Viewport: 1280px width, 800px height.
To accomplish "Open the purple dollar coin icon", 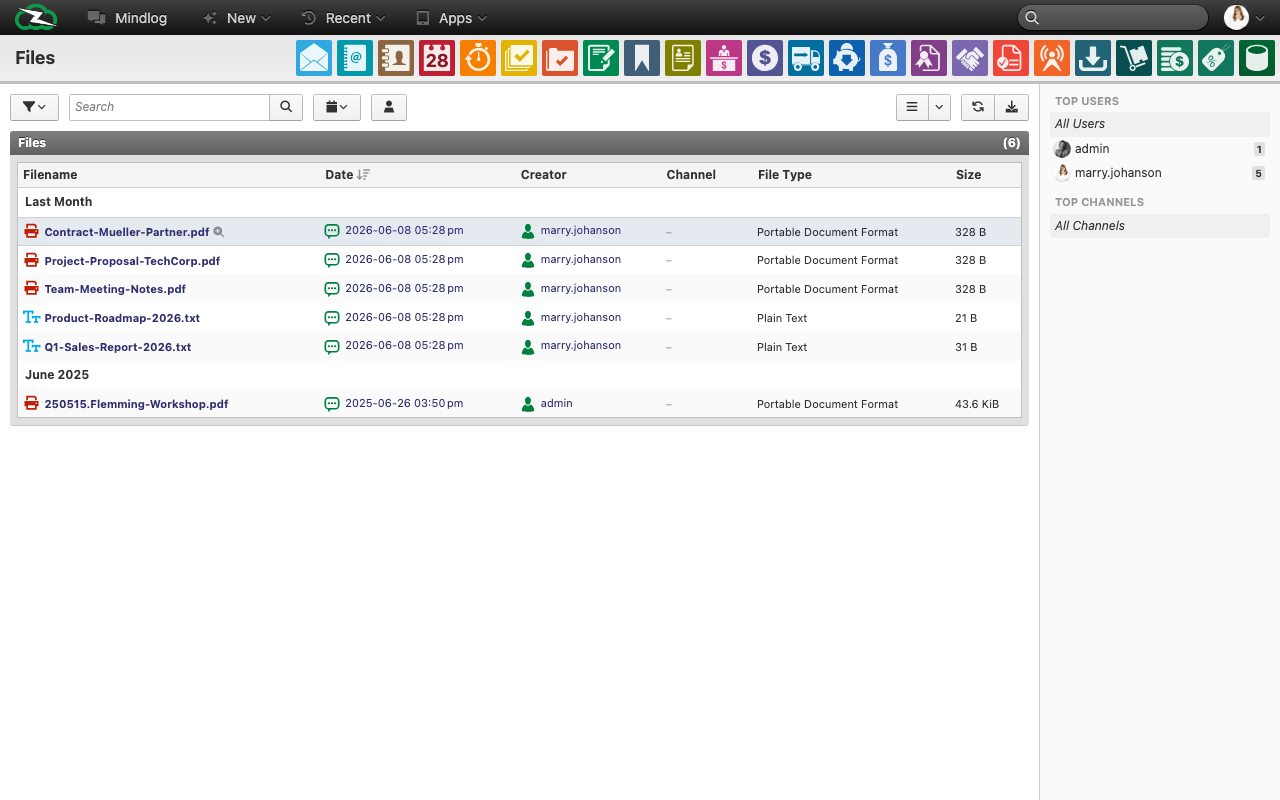I will point(765,58).
